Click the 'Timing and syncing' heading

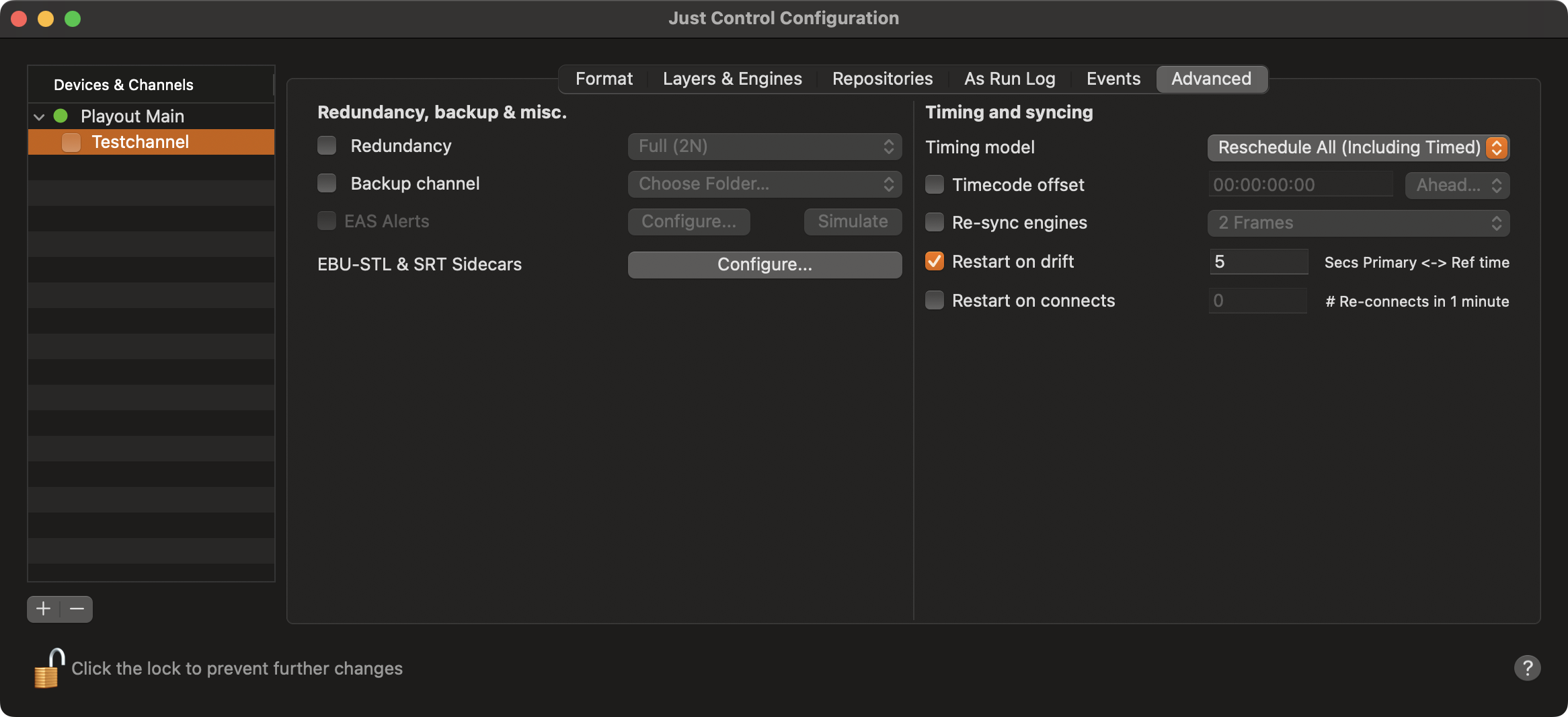coord(1009,112)
